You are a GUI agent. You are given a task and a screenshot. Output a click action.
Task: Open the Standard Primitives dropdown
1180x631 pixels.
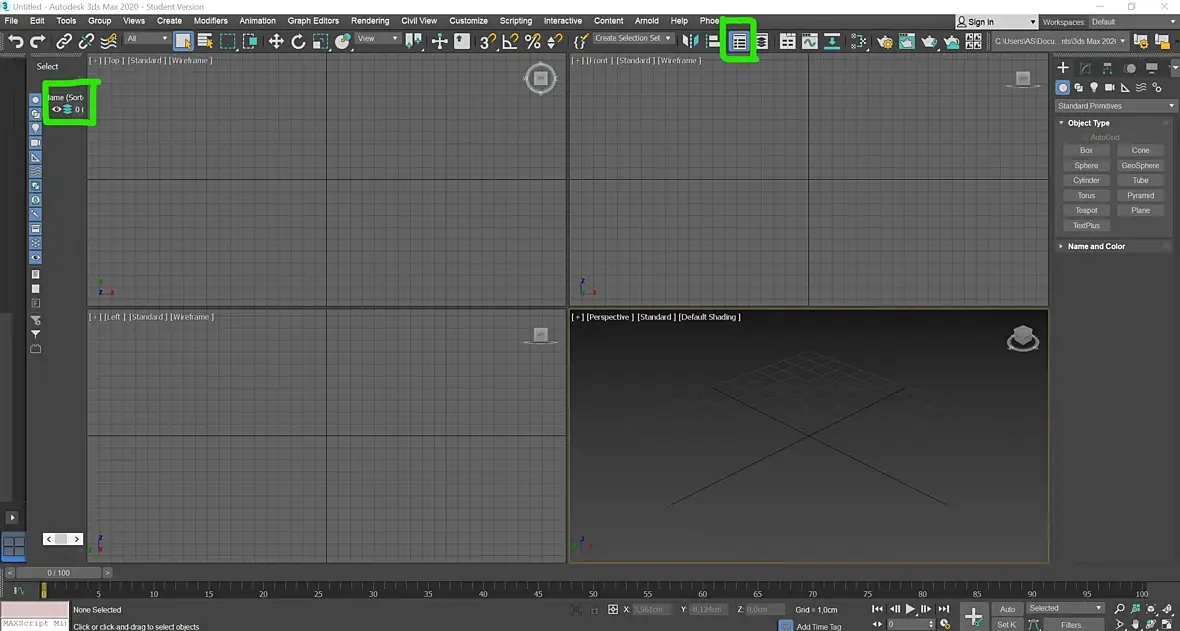pyautogui.click(x=1115, y=106)
